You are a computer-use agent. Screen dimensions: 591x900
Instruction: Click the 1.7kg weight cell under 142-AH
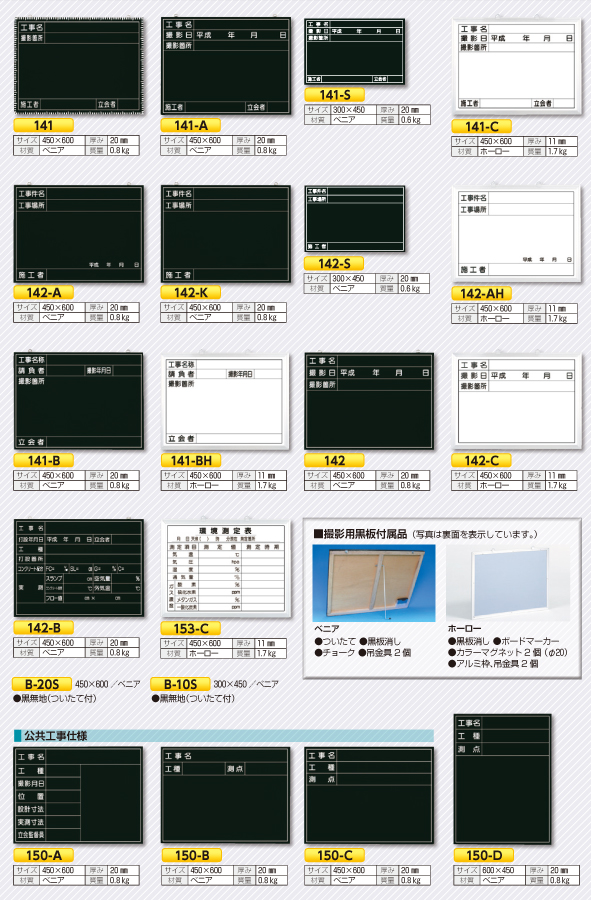560,319
